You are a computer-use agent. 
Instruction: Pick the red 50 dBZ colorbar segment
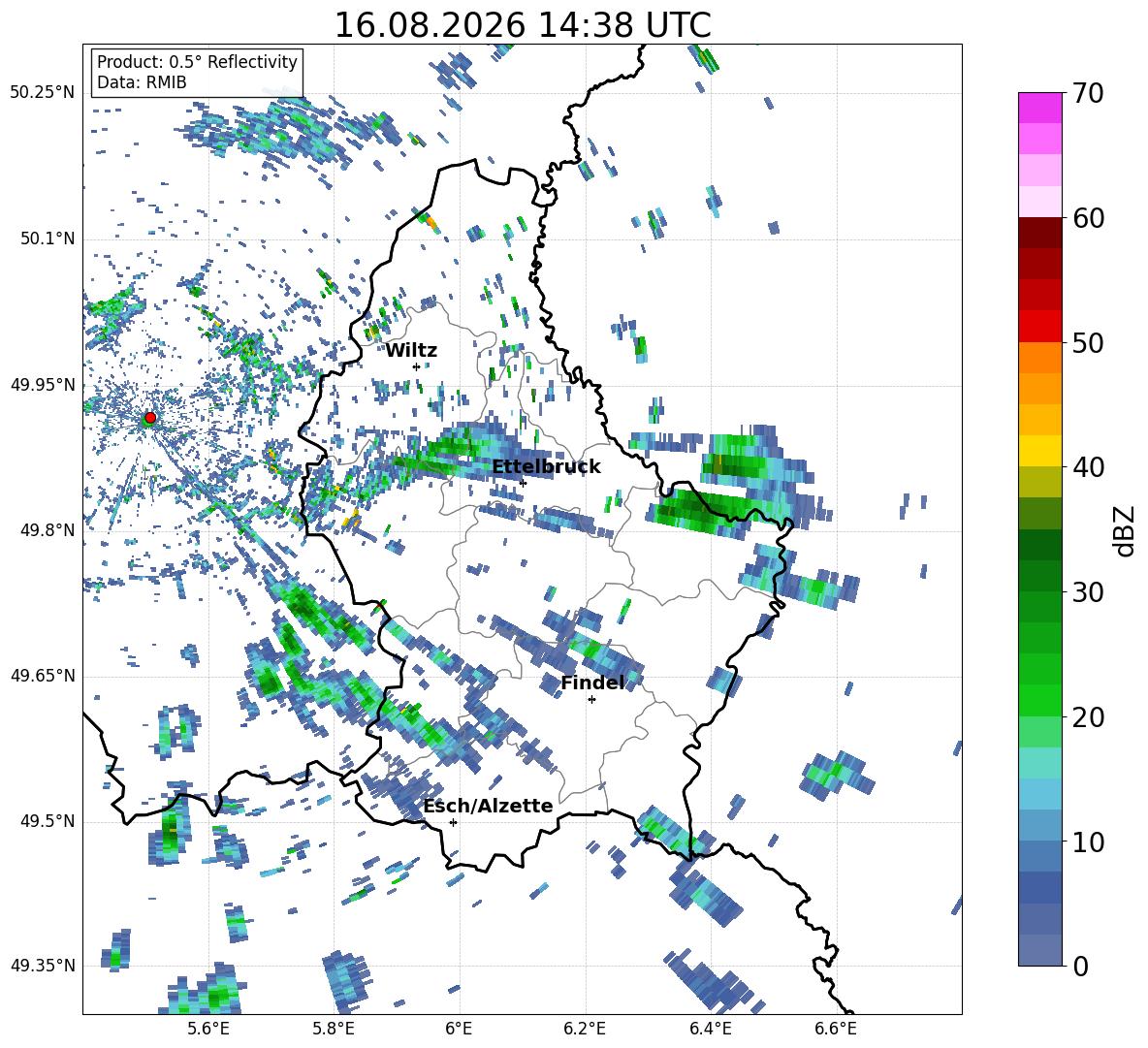coord(1039,326)
